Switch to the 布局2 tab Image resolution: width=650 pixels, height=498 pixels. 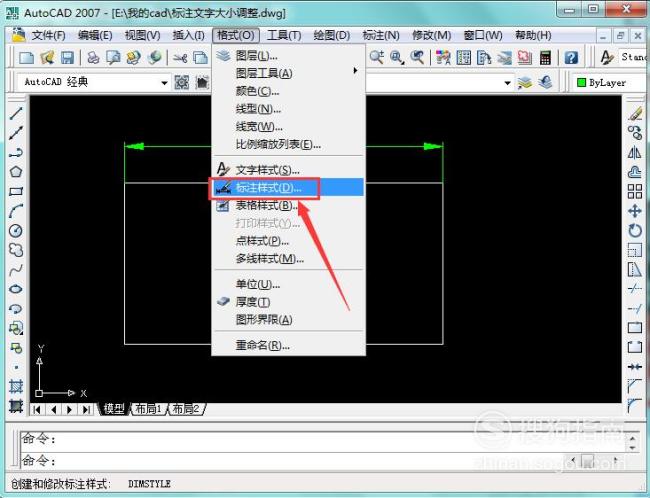tap(186, 409)
